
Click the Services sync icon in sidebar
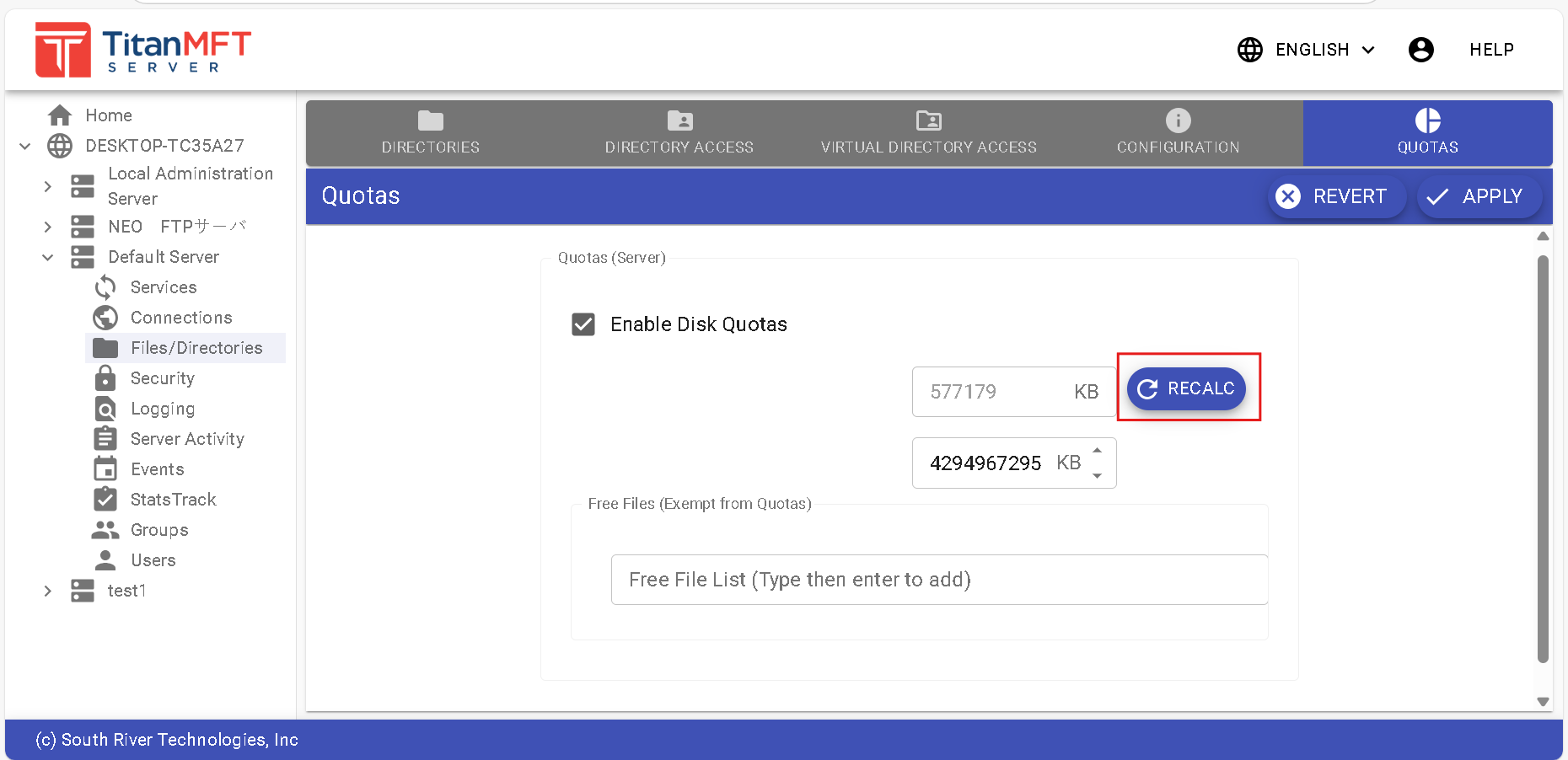pyautogui.click(x=105, y=287)
